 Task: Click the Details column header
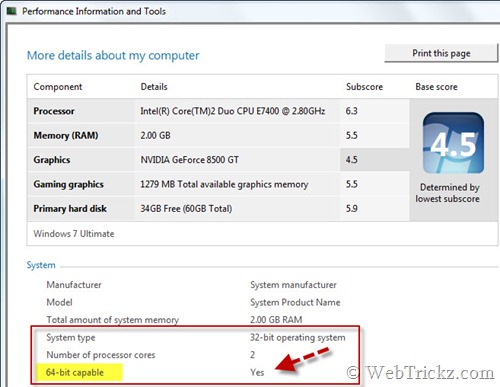tap(154, 87)
